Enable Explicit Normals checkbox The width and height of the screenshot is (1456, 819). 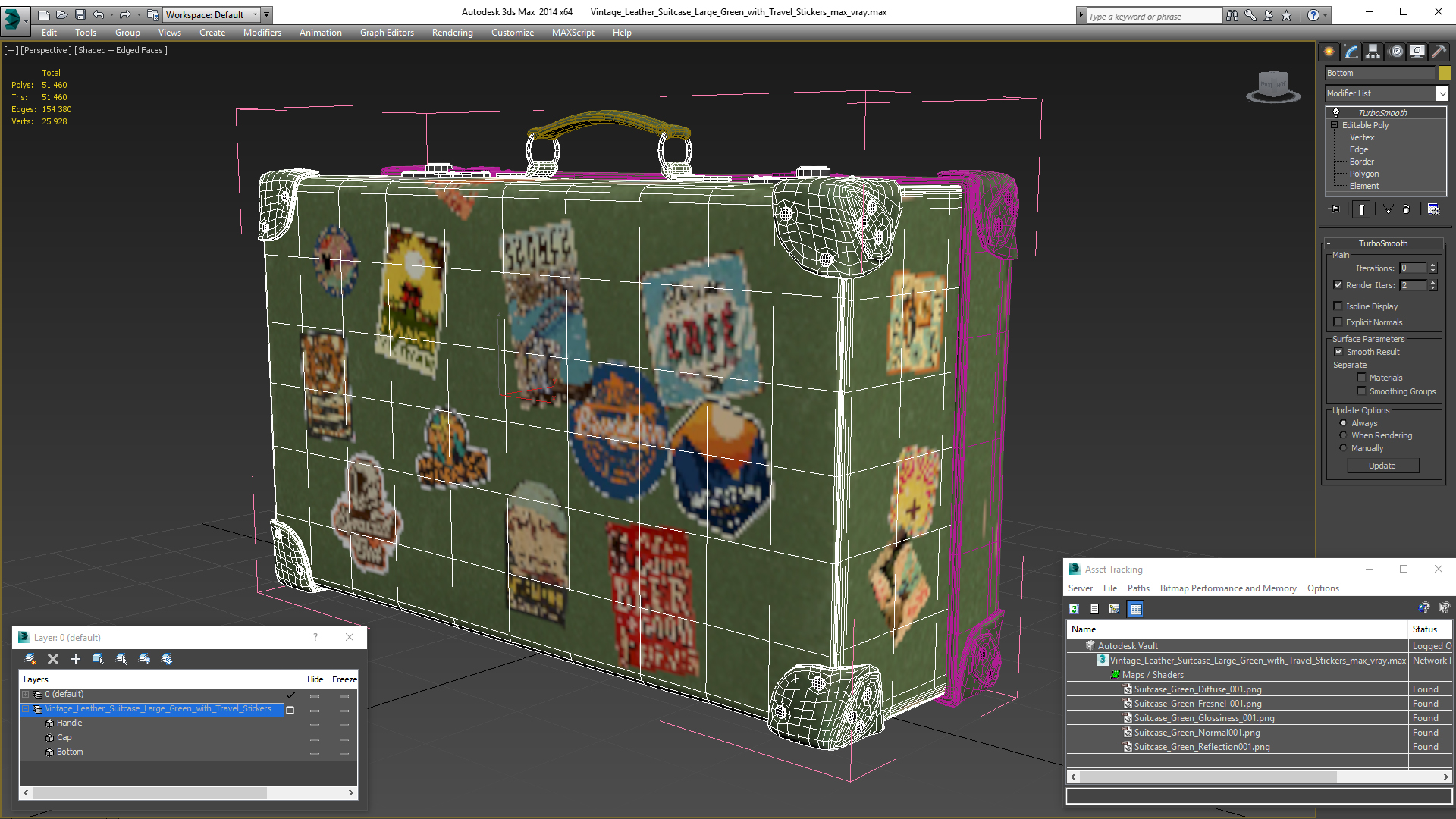pyautogui.click(x=1338, y=322)
